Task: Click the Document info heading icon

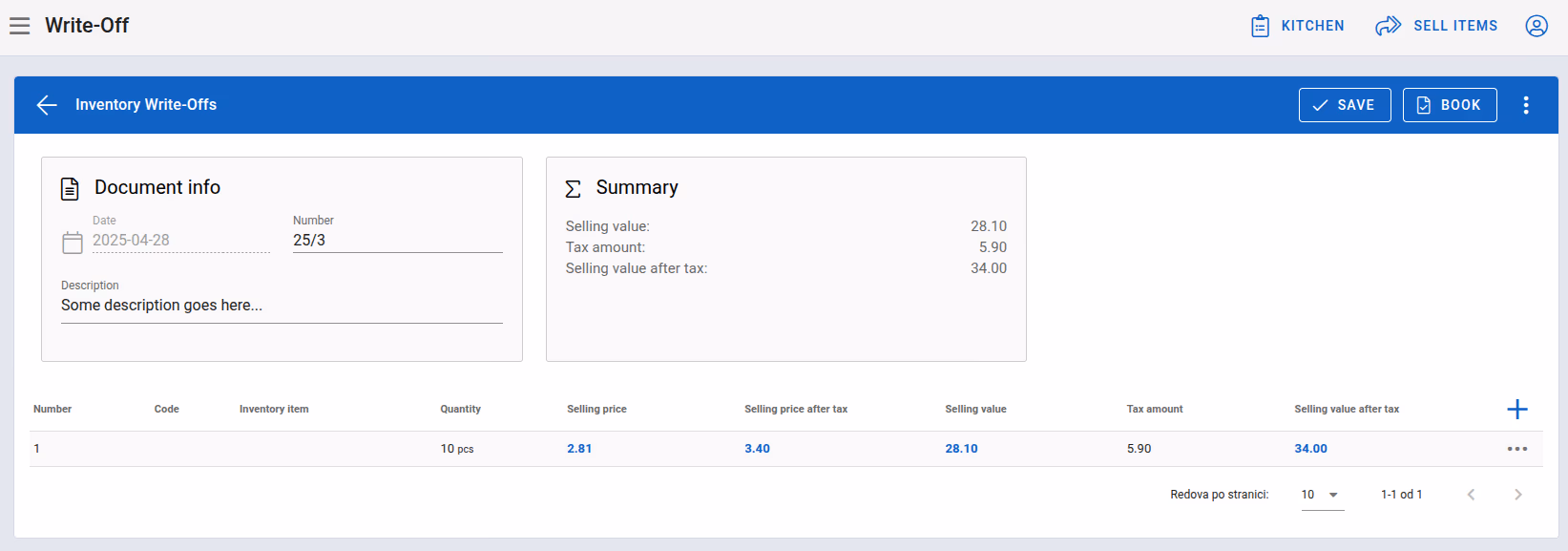Action: (70, 189)
